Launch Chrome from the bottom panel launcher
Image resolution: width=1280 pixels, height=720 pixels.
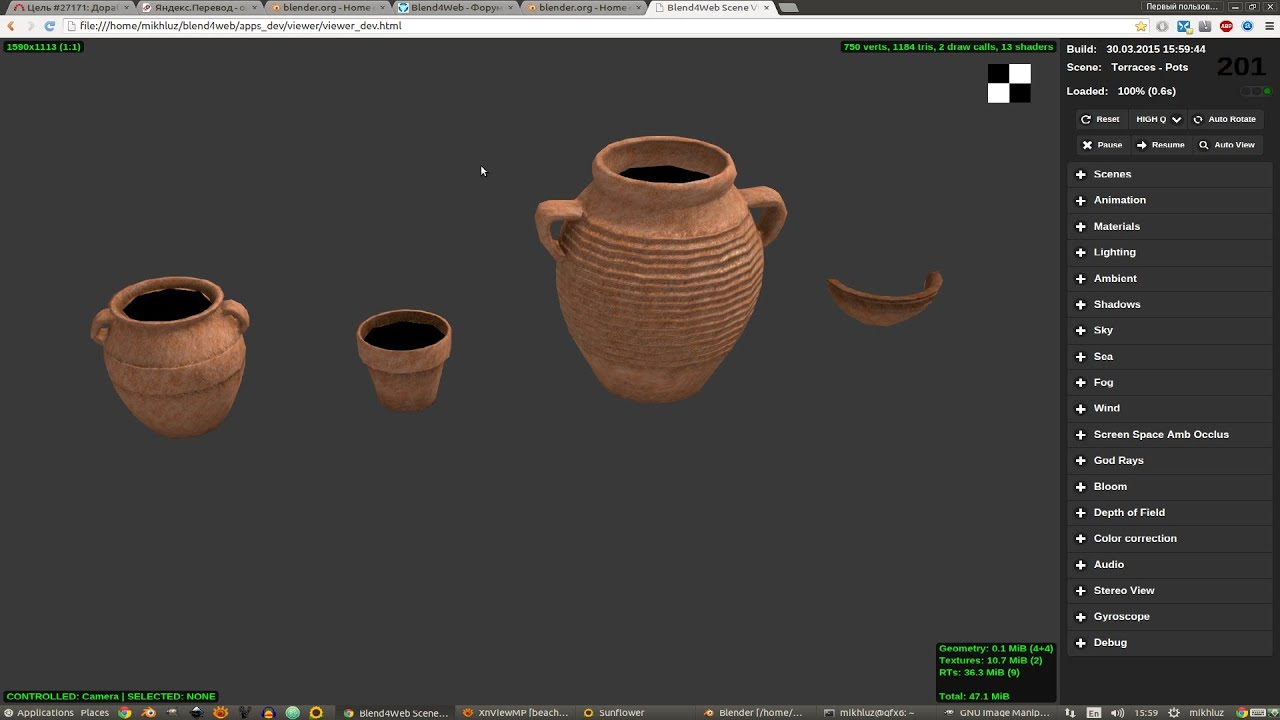125,713
